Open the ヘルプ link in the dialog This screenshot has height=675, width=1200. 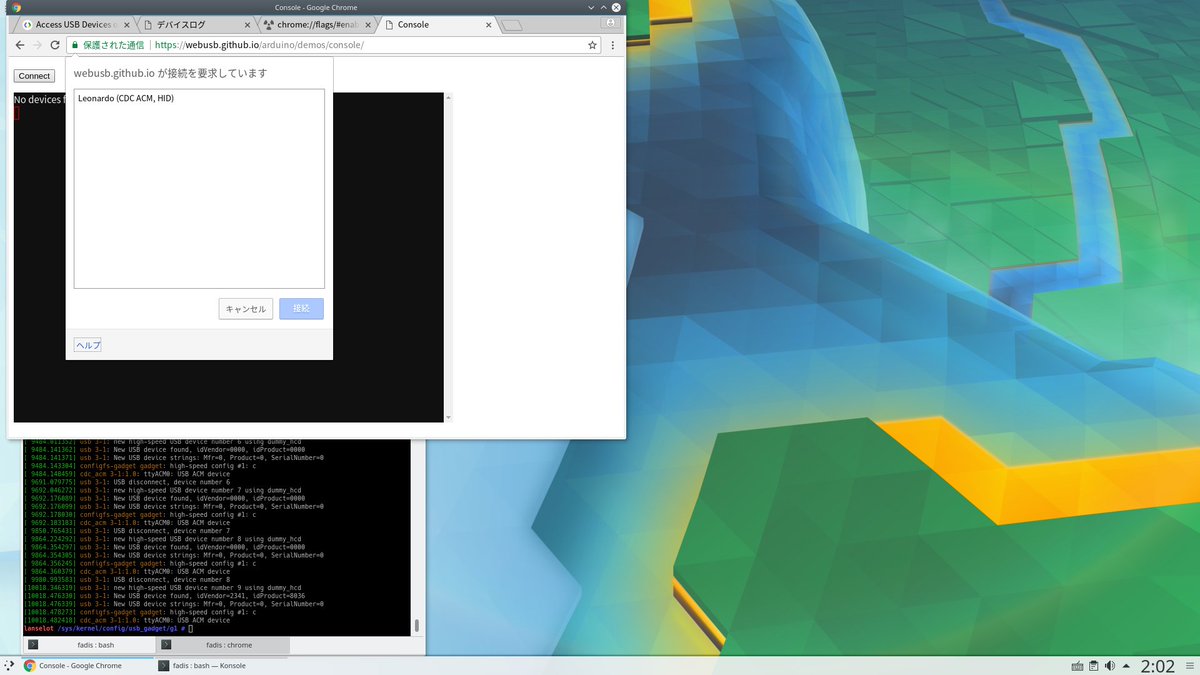point(88,345)
